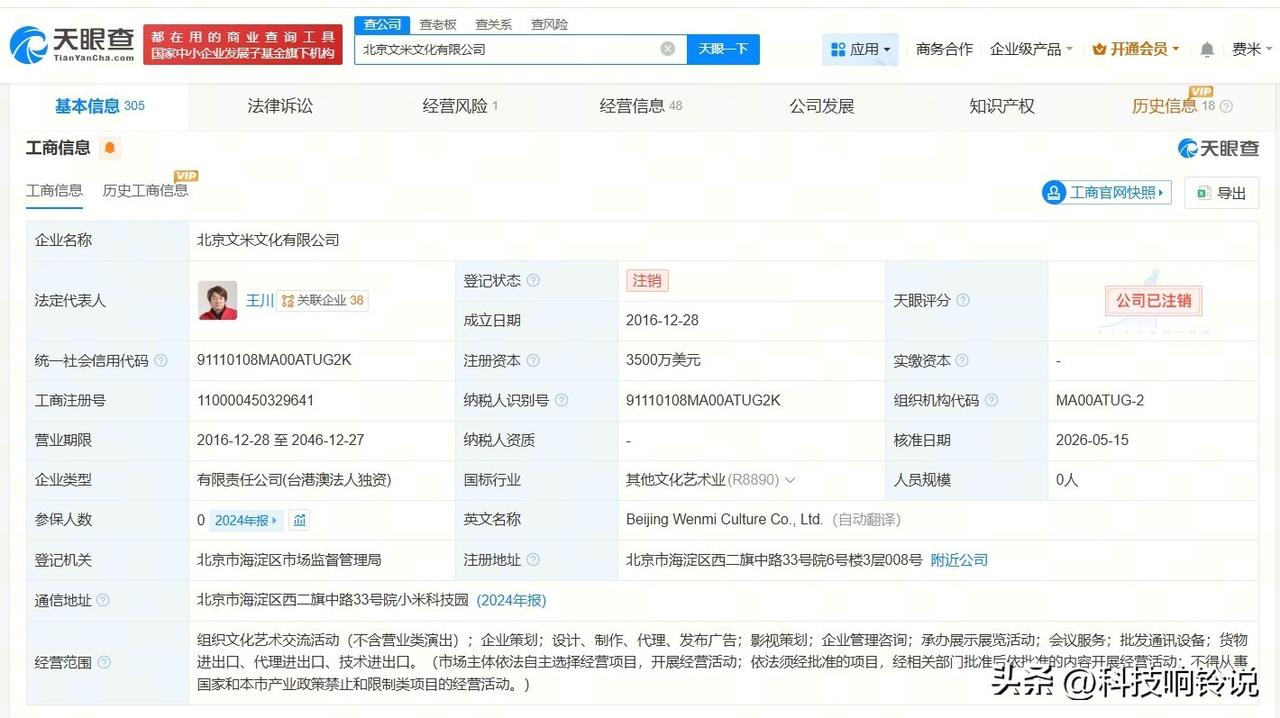Switch to the 查公司 search tab
1280x718 pixels.
point(382,24)
